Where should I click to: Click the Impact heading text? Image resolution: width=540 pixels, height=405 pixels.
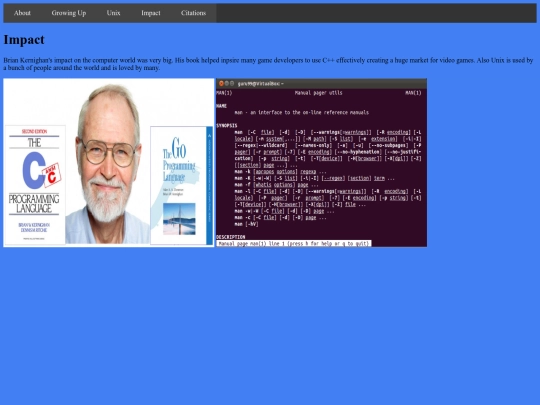click(24, 40)
